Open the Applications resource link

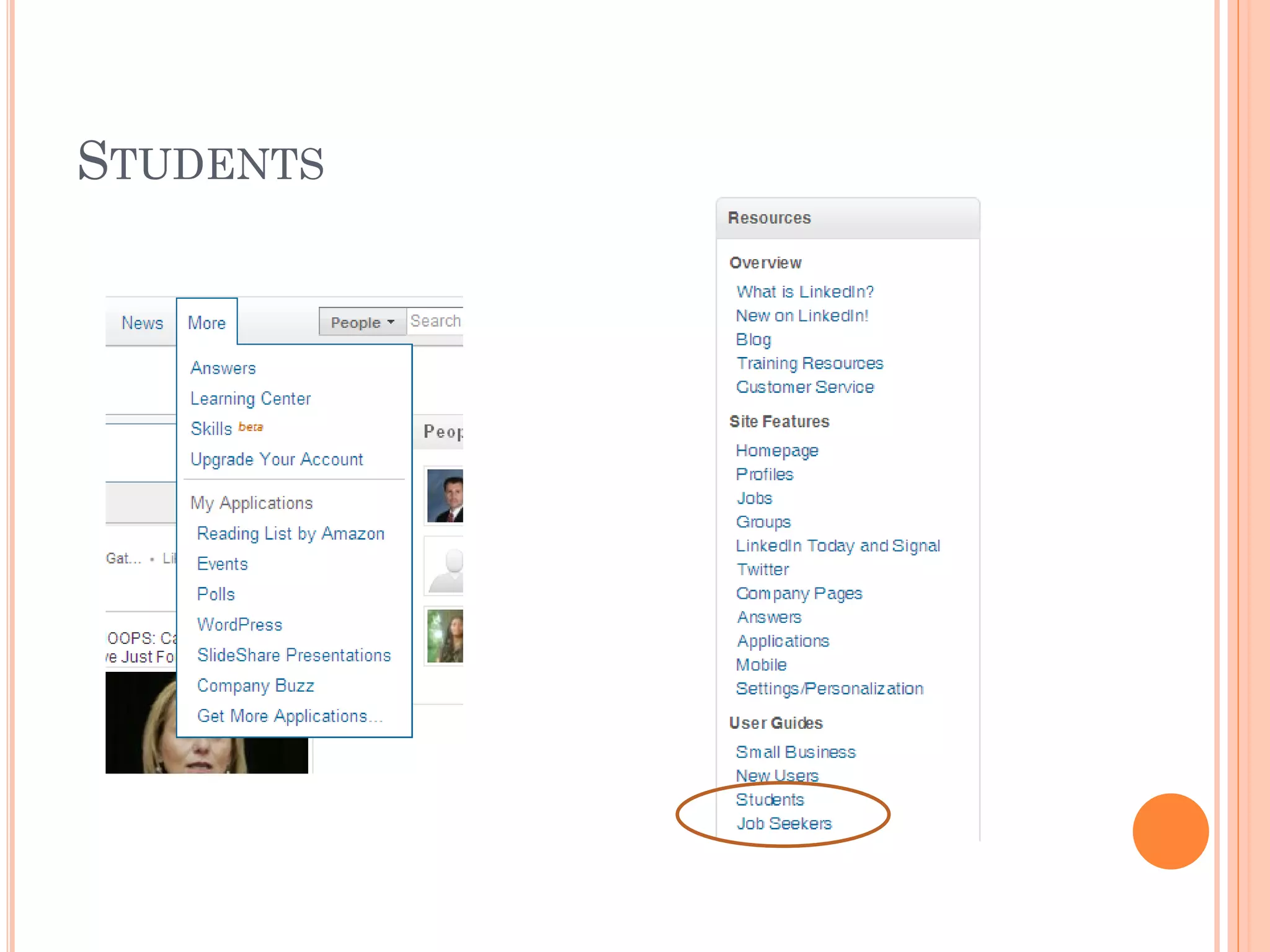(x=783, y=641)
